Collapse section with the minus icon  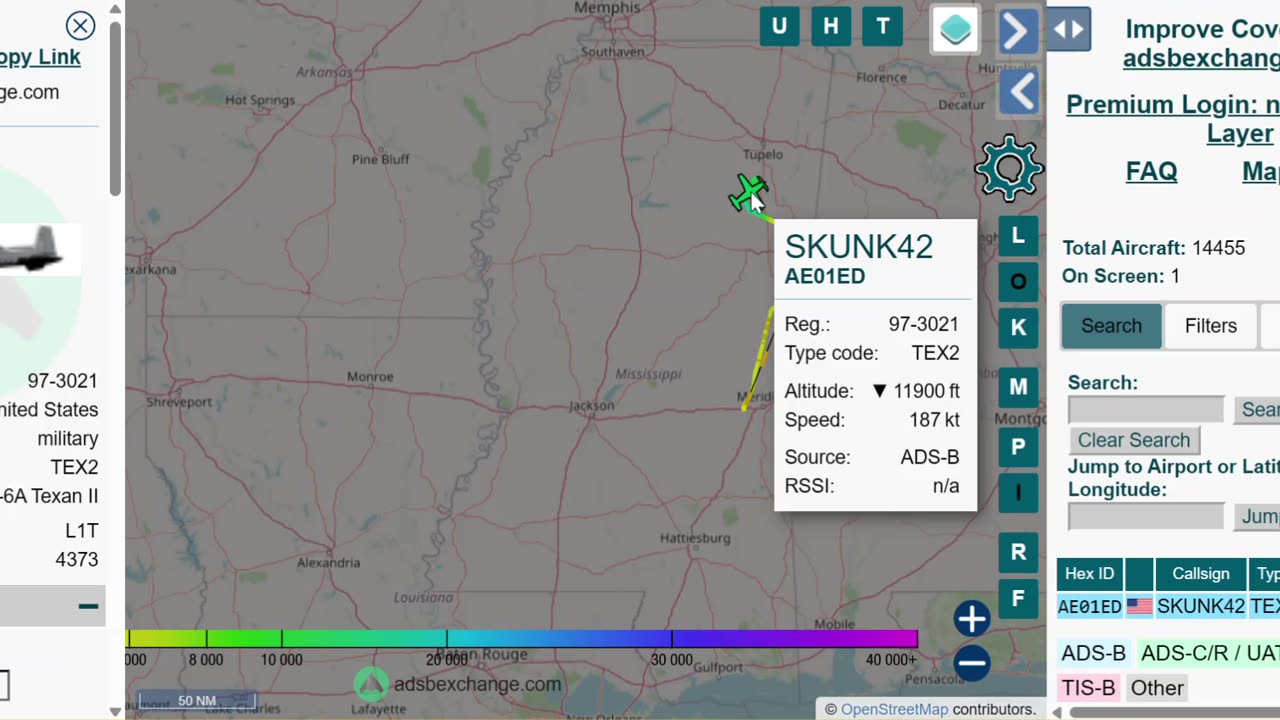point(88,606)
